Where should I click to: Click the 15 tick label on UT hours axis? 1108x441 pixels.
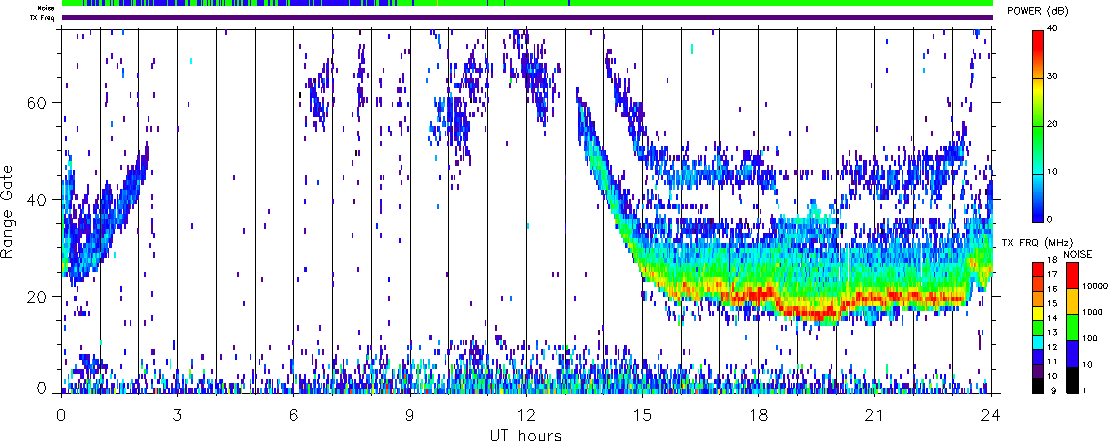click(x=642, y=413)
